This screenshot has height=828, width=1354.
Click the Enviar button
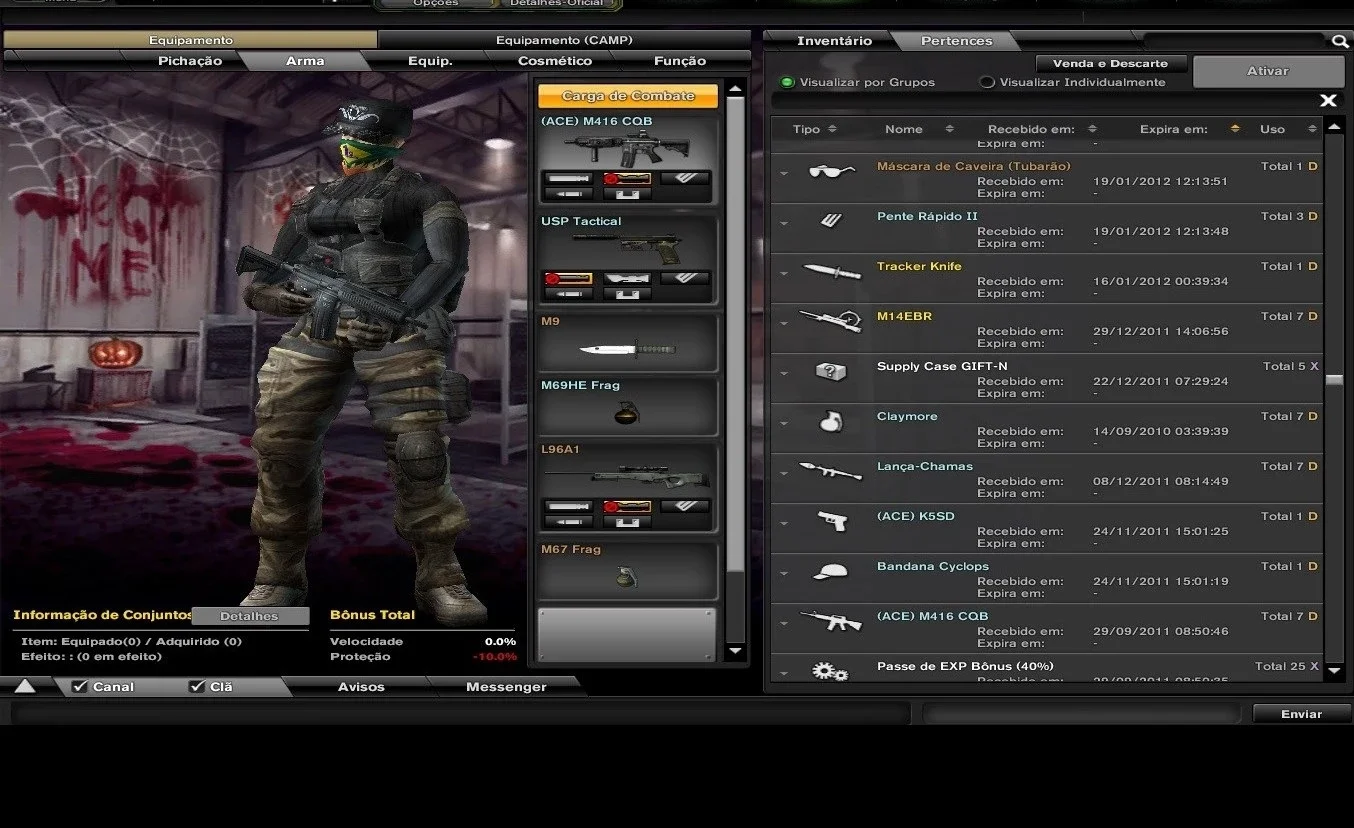point(1301,714)
